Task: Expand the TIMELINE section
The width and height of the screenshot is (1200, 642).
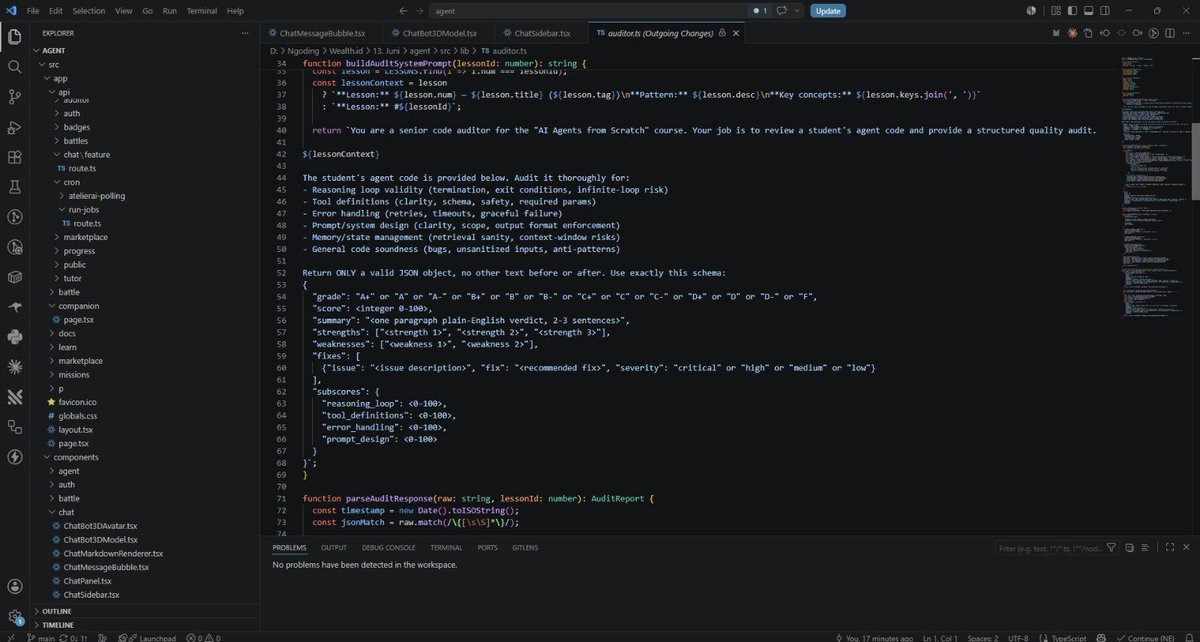Action: pyautogui.click(x=57, y=624)
